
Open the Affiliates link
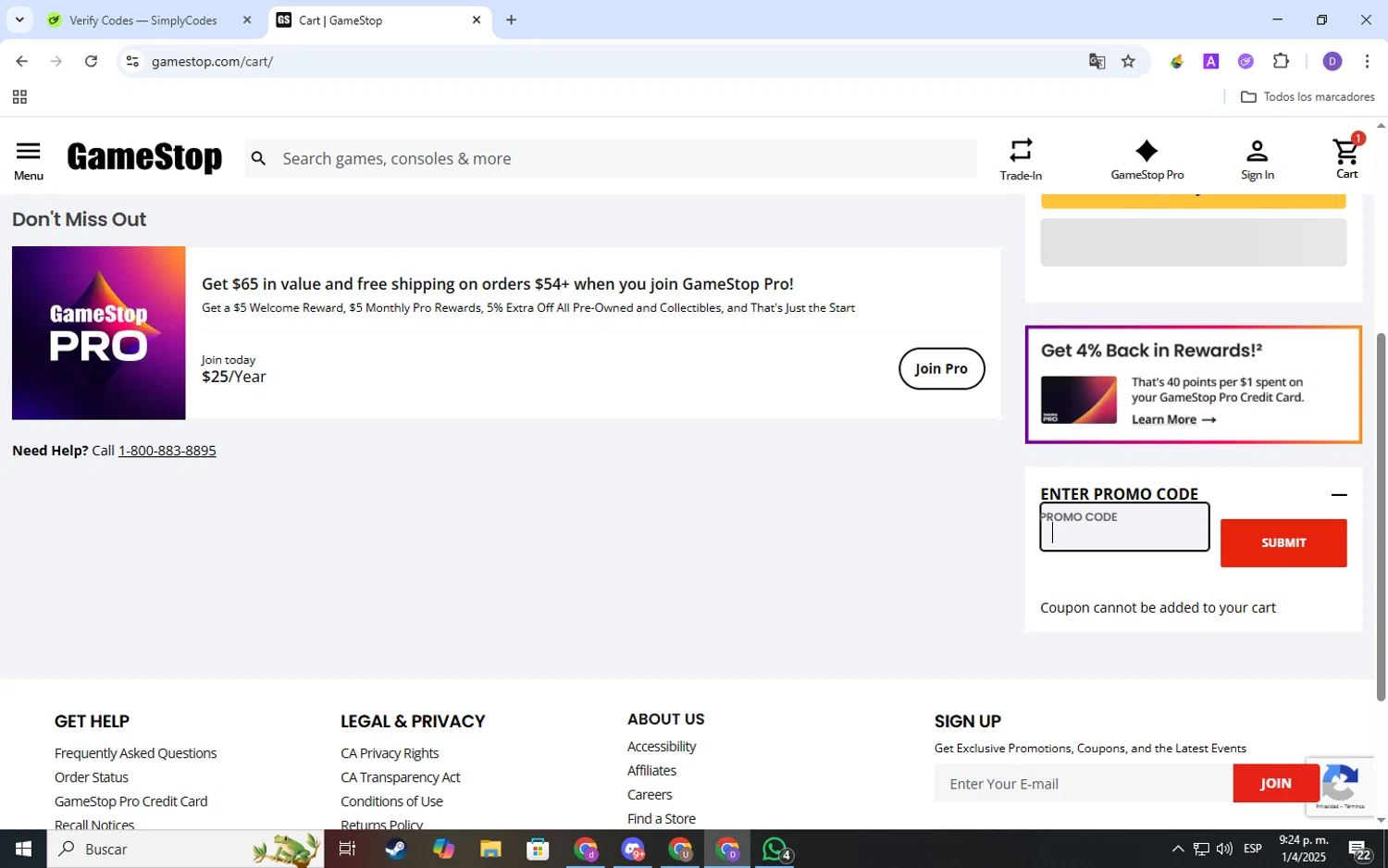coord(651,771)
